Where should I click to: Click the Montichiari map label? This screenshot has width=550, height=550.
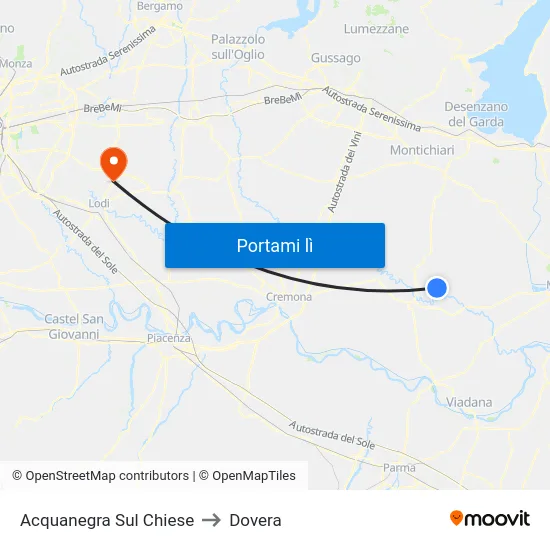pyautogui.click(x=422, y=150)
